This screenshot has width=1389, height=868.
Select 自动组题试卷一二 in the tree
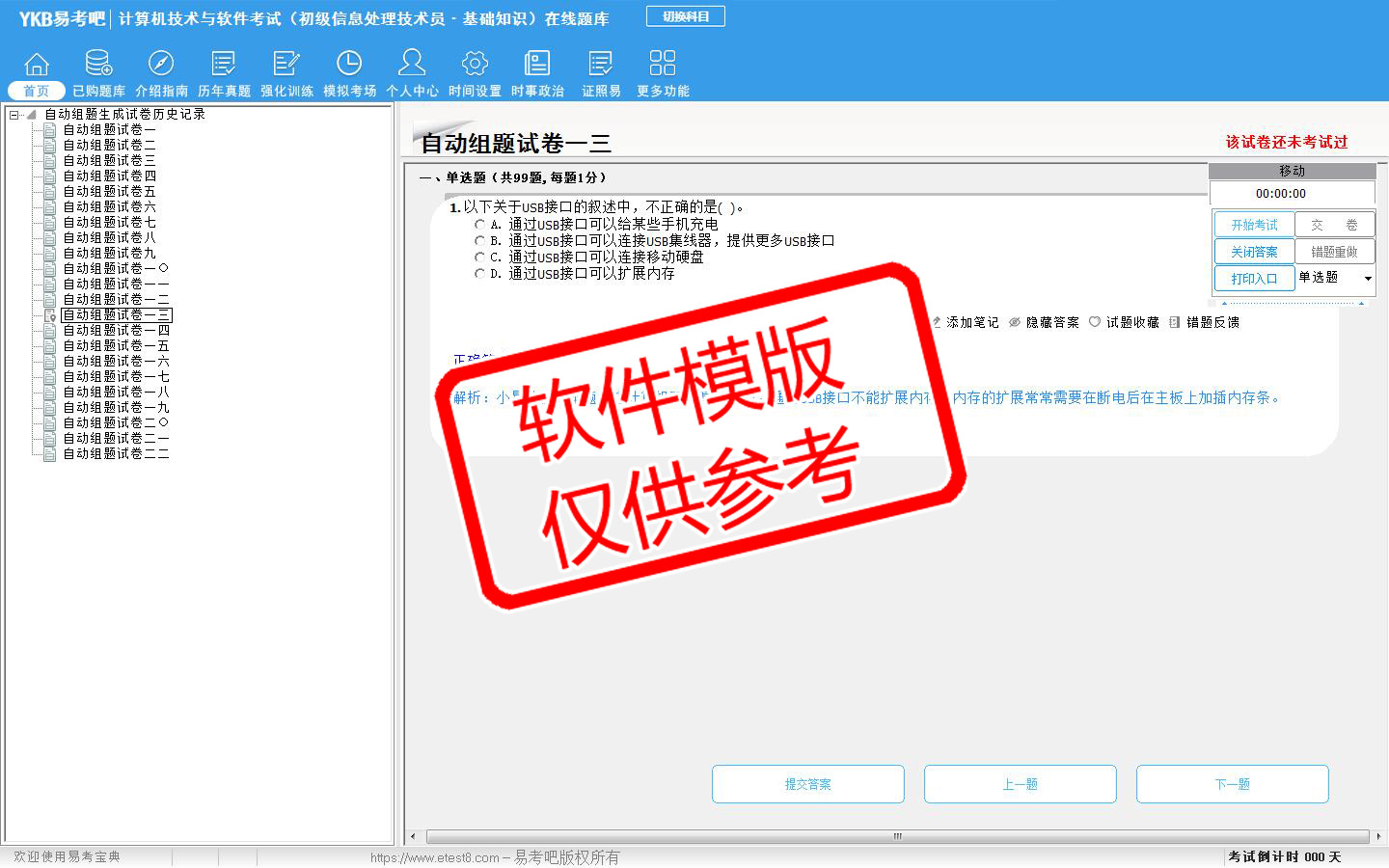click(x=116, y=299)
